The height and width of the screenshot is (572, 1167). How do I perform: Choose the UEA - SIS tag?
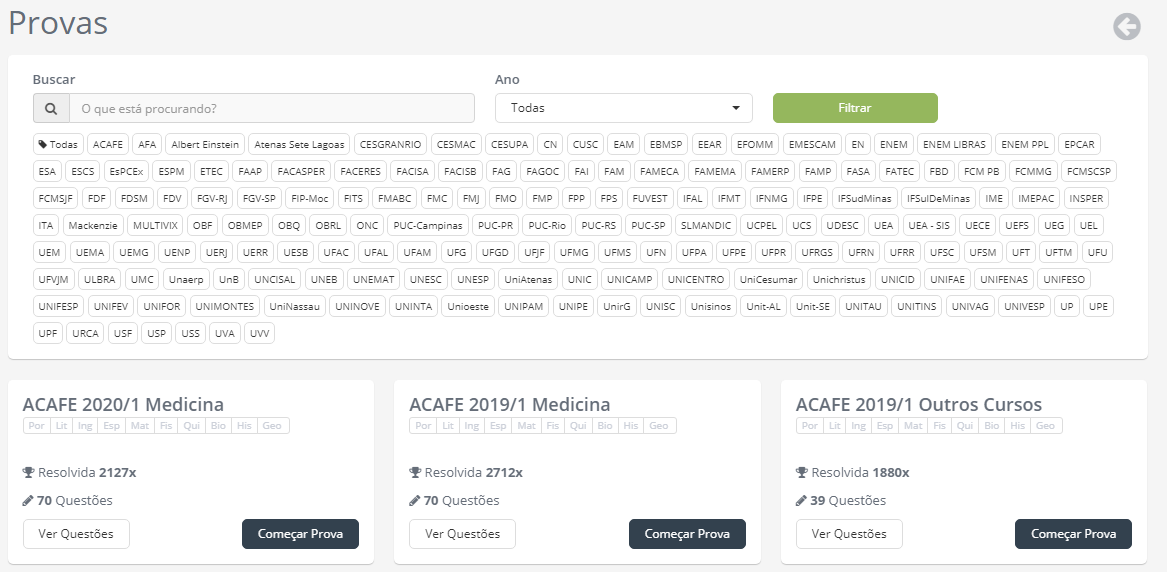(929, 225)
